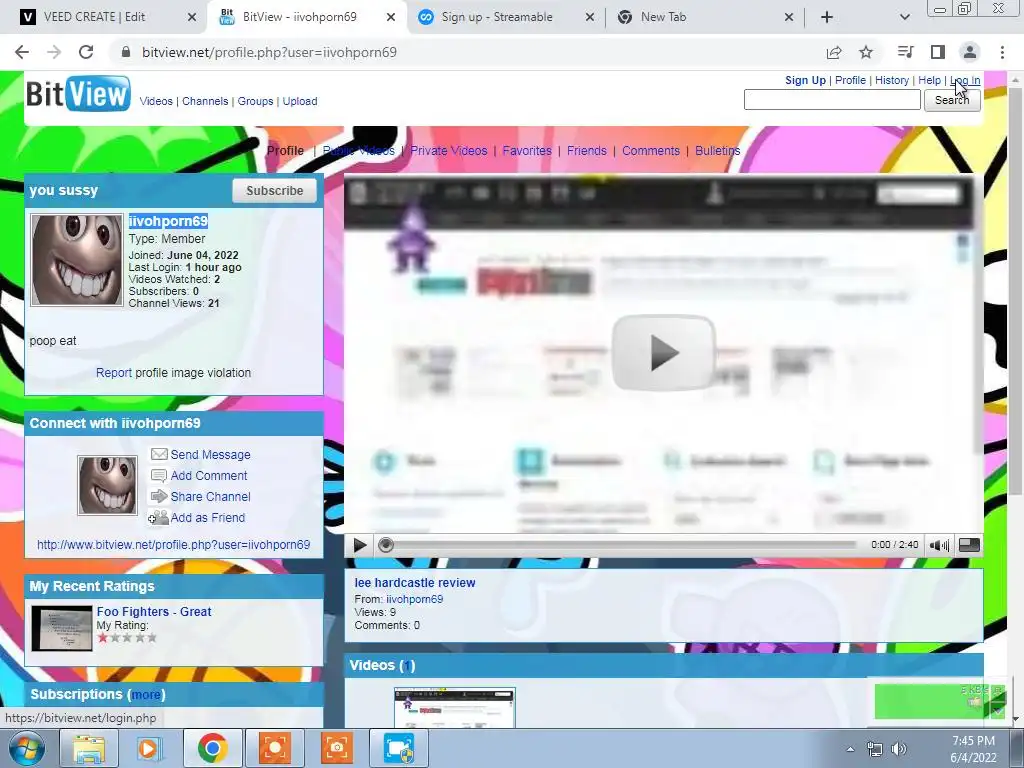This screenshot has height=768, width=1024.
Task: Open the Bulletins profile tab
Action: coord(718,151)
